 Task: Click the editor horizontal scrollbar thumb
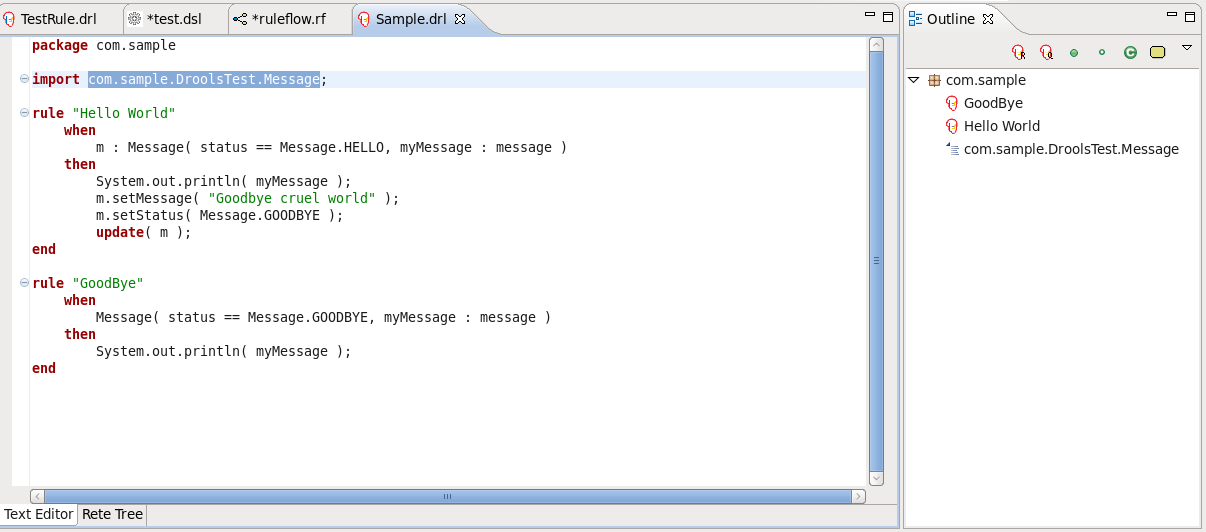coord(448,496)
